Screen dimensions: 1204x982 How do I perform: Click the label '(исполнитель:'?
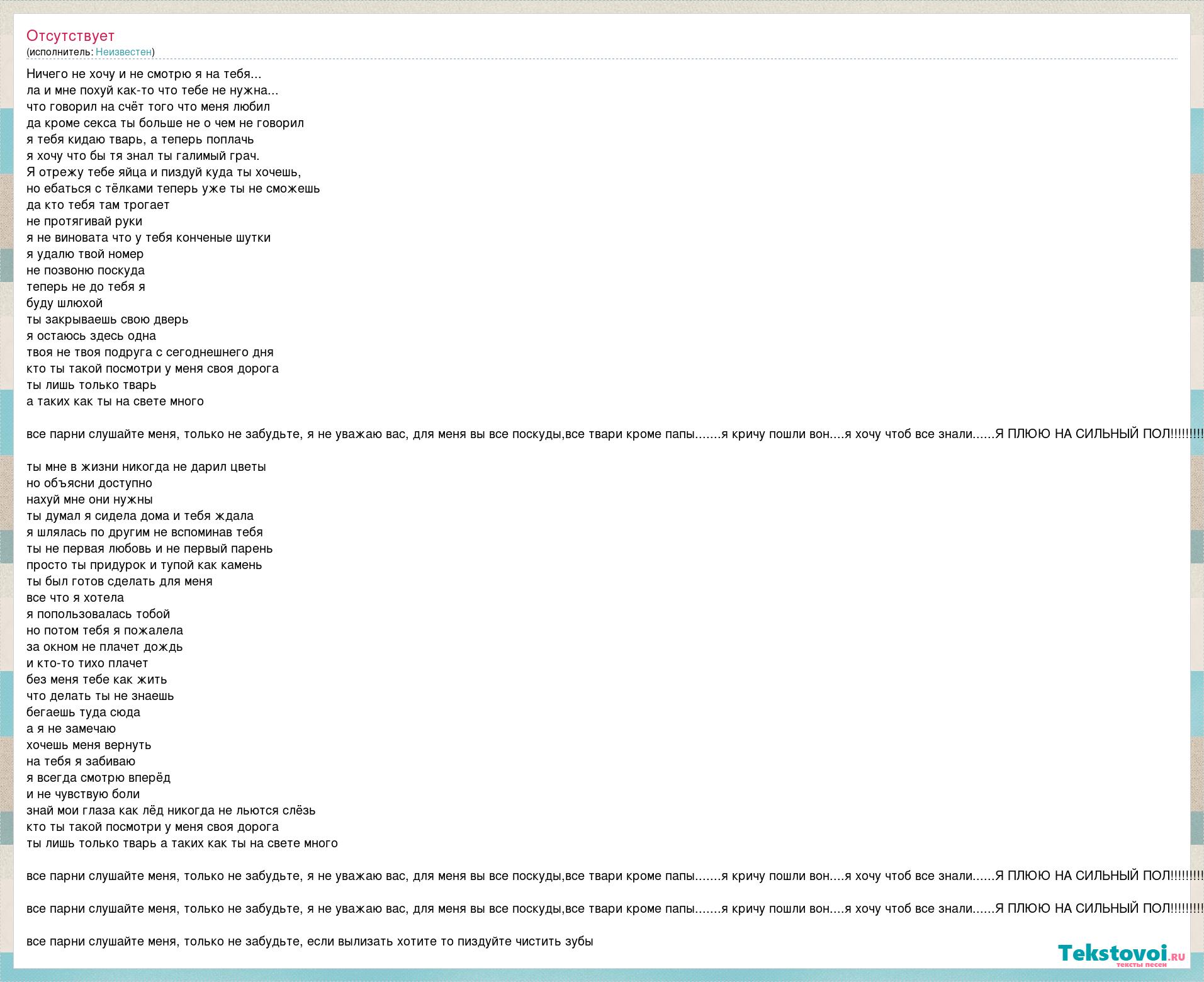(60, 52)
